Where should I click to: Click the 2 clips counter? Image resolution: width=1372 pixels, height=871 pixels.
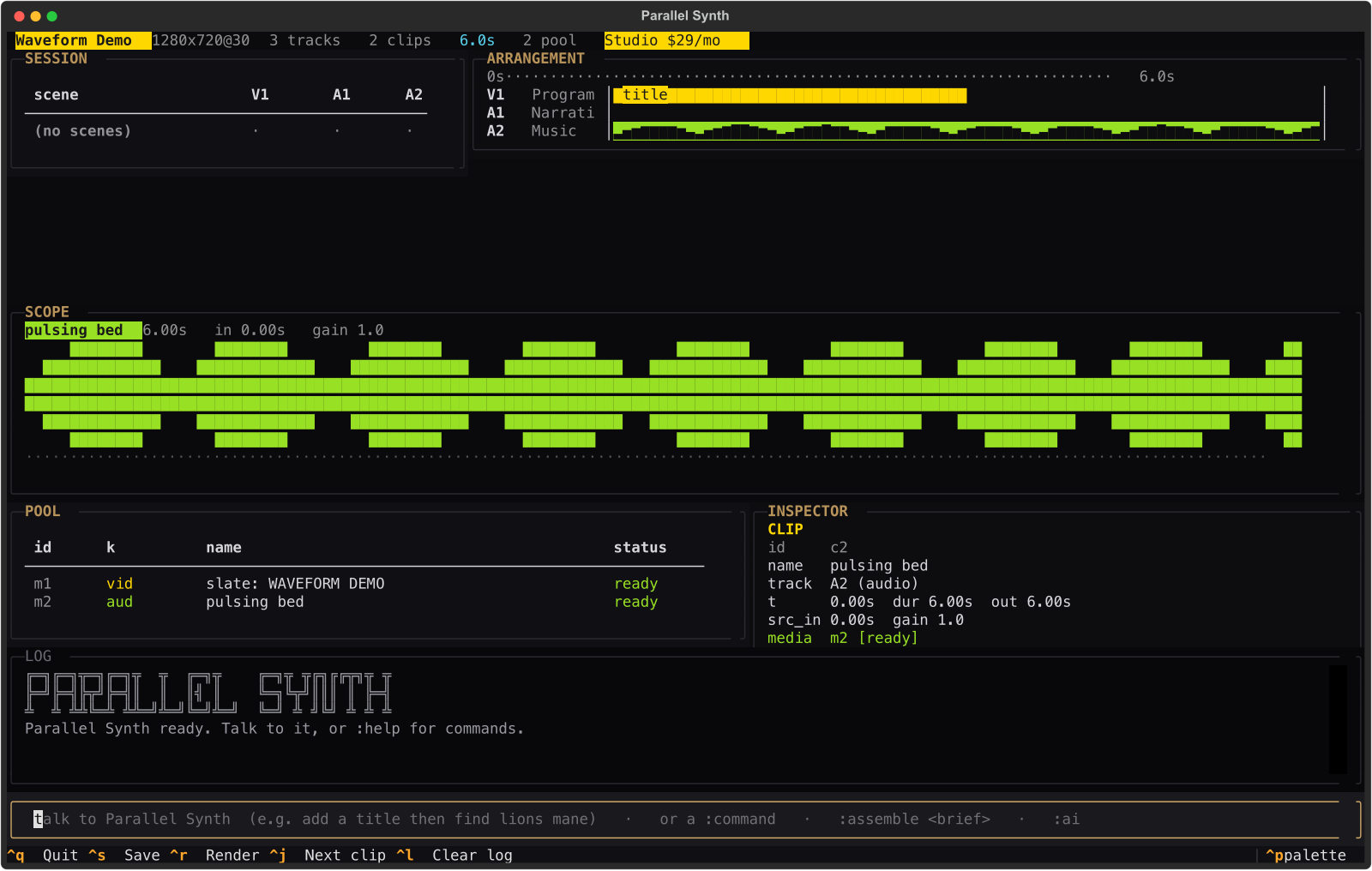click(x=400, y=40)
